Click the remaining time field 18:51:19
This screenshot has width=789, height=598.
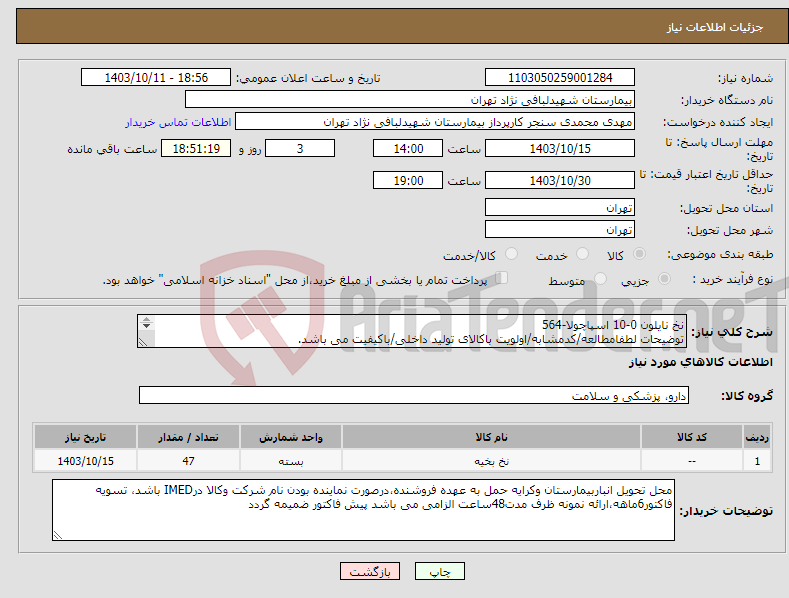point(196,148)
